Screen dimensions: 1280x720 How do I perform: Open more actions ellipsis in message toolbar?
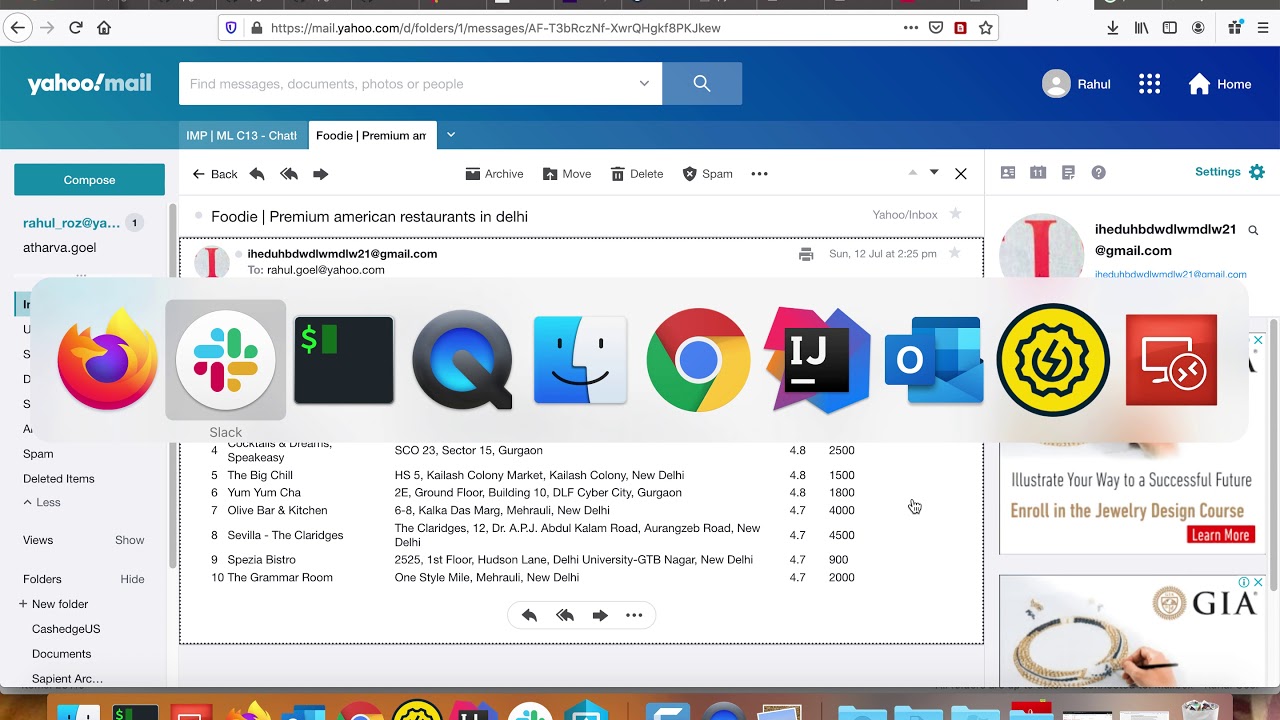point(760,174)
